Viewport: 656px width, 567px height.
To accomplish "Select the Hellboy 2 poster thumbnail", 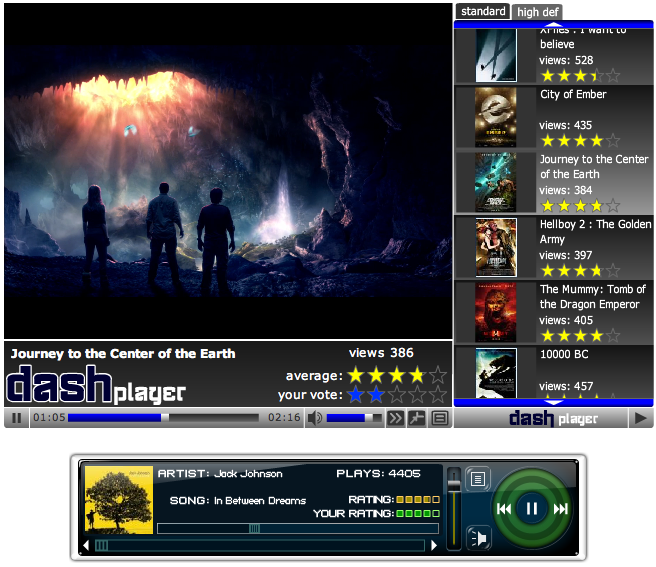I will click(x=496, y=247).
